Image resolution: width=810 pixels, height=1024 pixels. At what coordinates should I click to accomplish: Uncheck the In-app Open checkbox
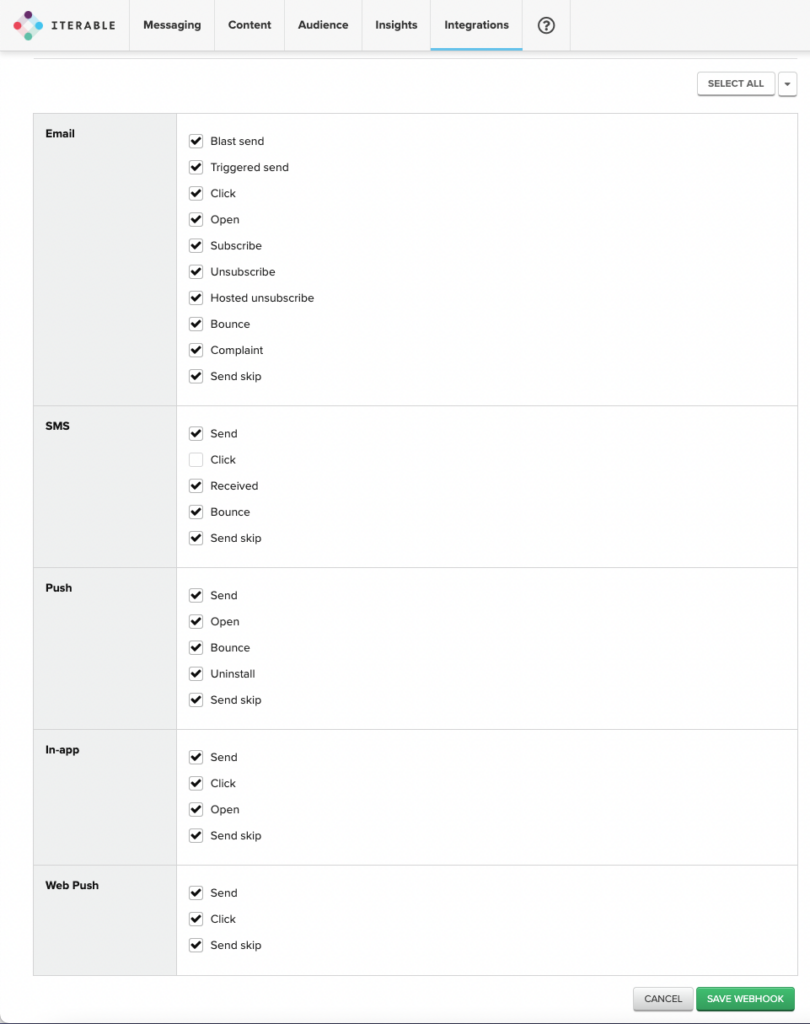(196, 810)
